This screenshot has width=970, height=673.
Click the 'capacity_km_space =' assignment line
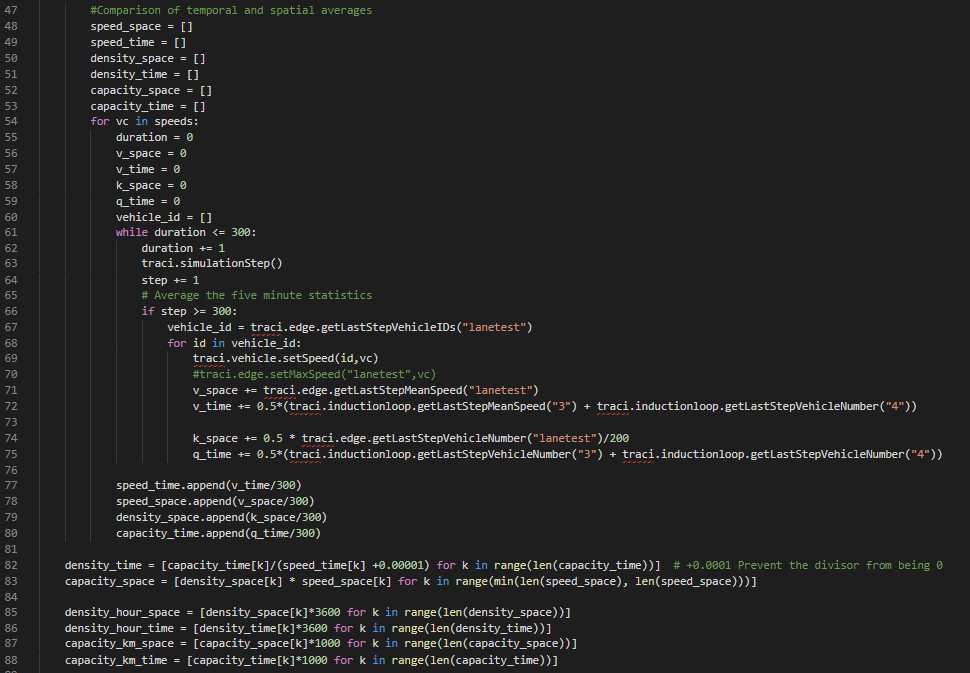321,644
